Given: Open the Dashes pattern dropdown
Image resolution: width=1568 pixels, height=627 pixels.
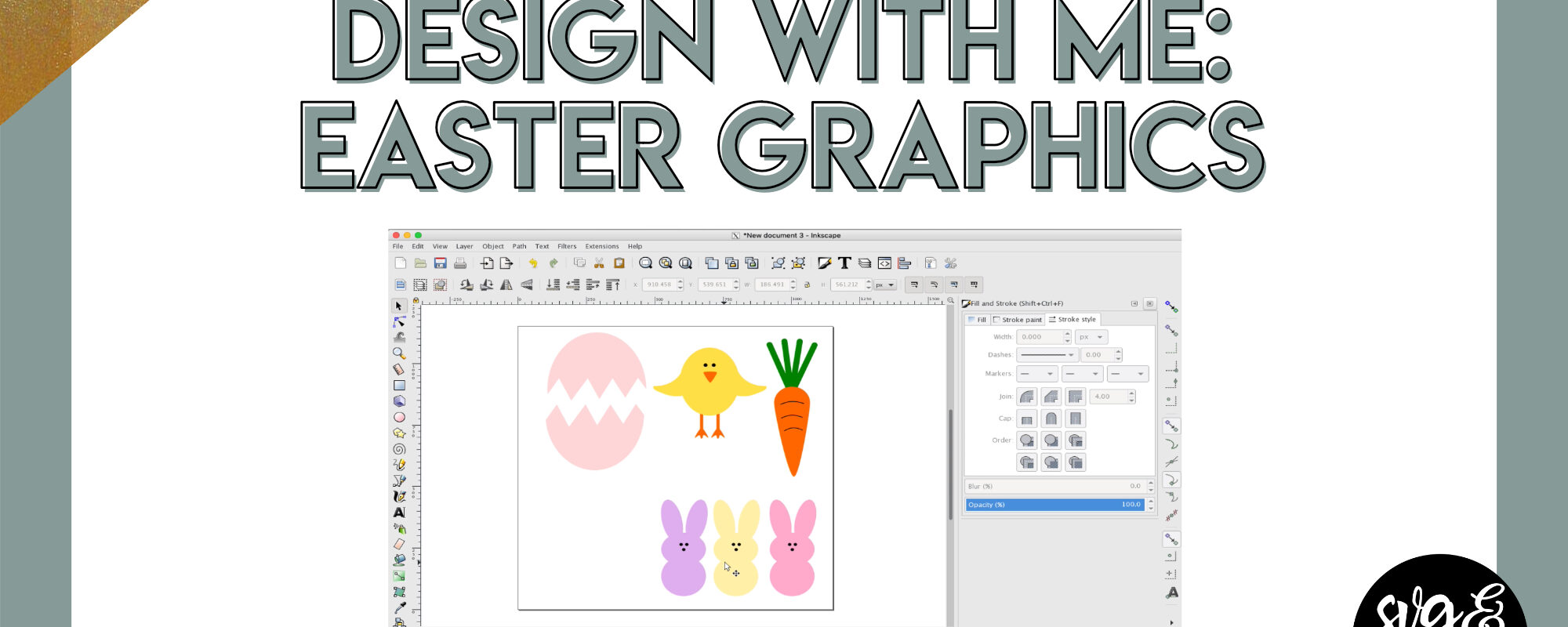Looking at the screenshot, I should coord(1047,355).
